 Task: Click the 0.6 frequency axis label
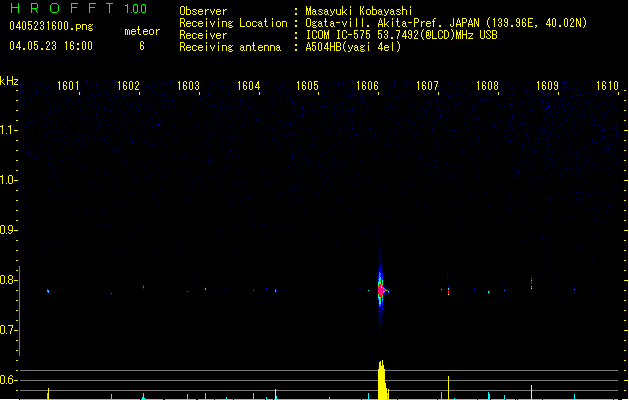click(9, 380)
